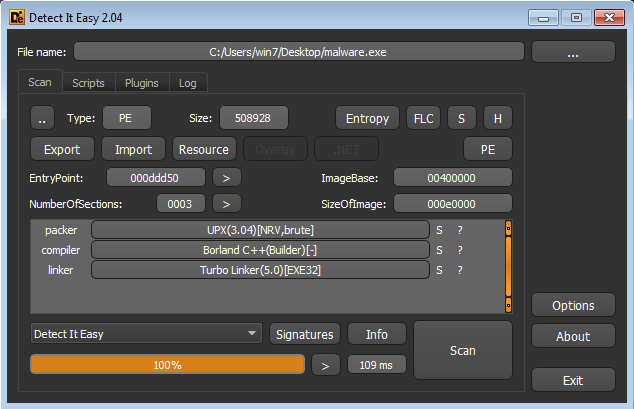Click the ".." button beside Type
634x409 pixels.
42,118
